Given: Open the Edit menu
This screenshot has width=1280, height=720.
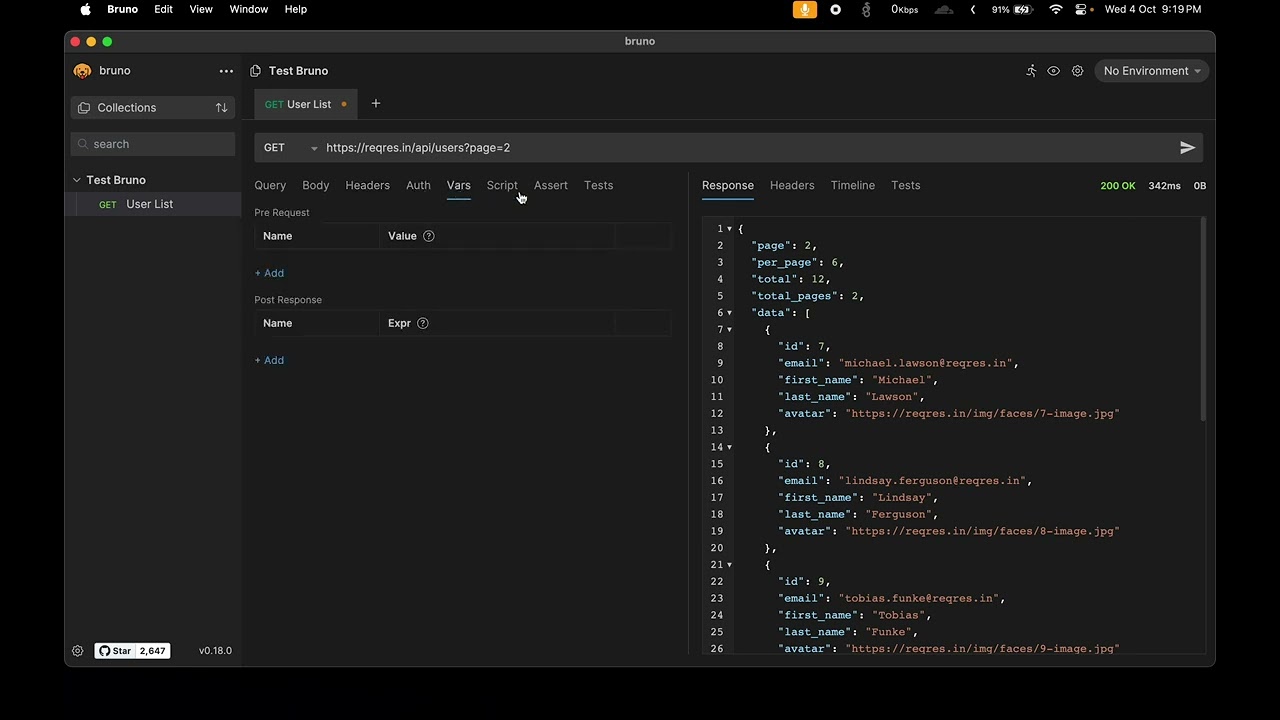Looking at the screenshot, I should 163,9.
